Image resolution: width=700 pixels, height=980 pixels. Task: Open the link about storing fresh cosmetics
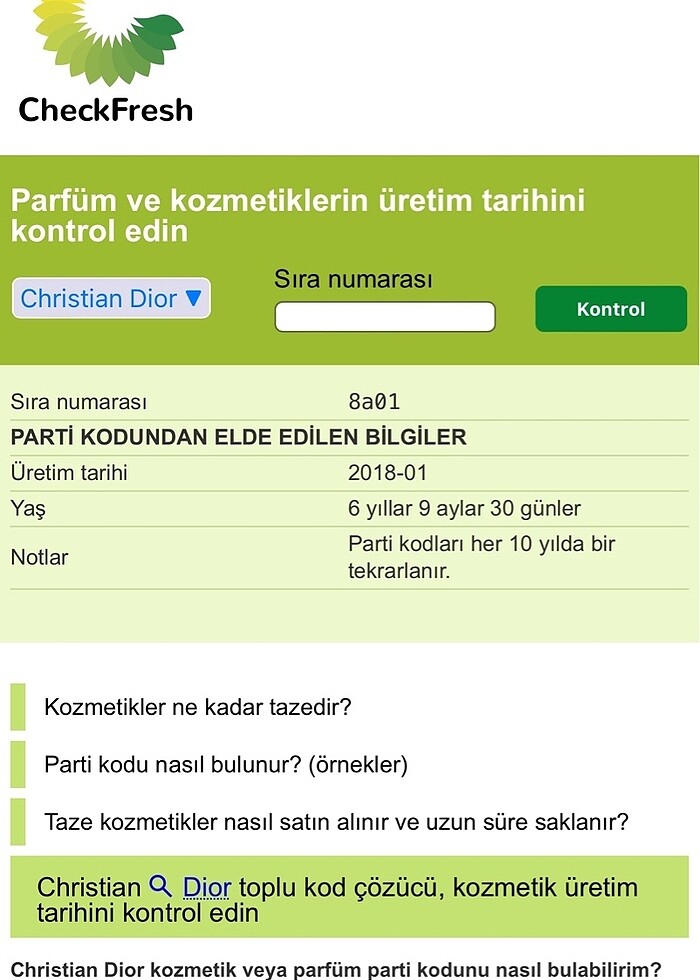pyautogui.click(x=335, y=820)
